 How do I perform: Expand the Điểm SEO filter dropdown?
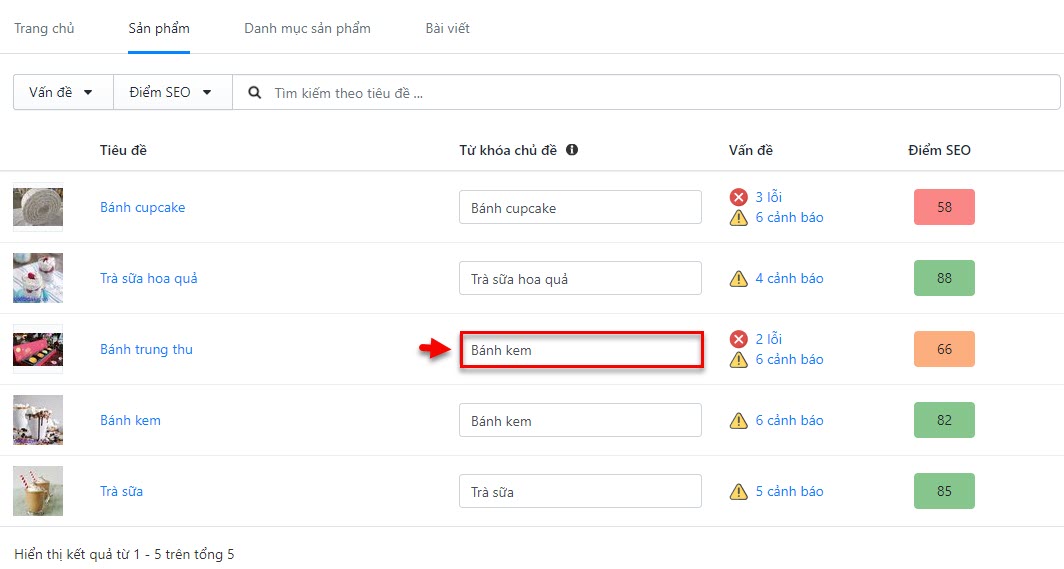click(x=172, y=92)
